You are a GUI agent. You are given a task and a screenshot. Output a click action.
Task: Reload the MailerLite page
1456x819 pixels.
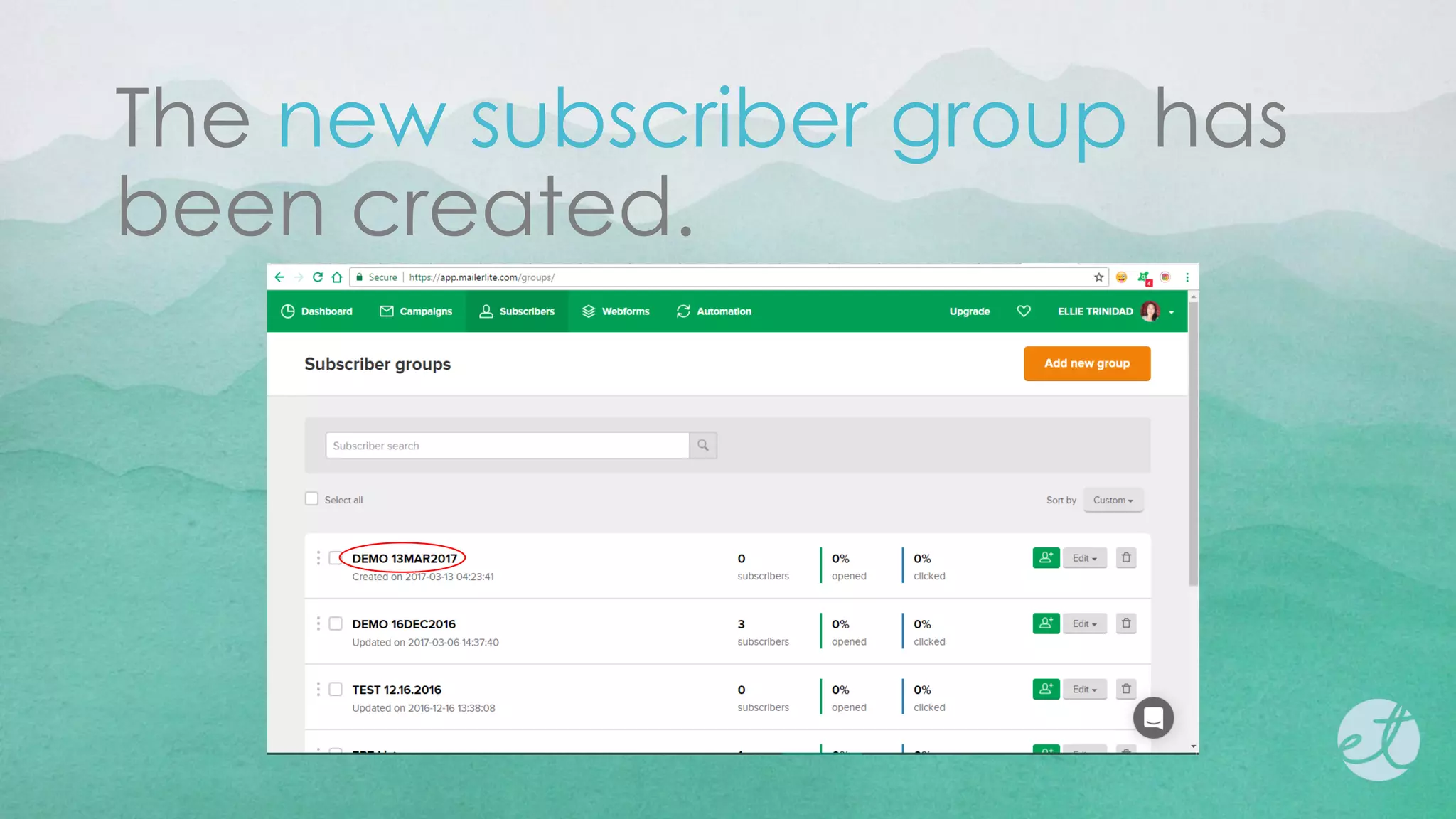click(x=318, y=277)
